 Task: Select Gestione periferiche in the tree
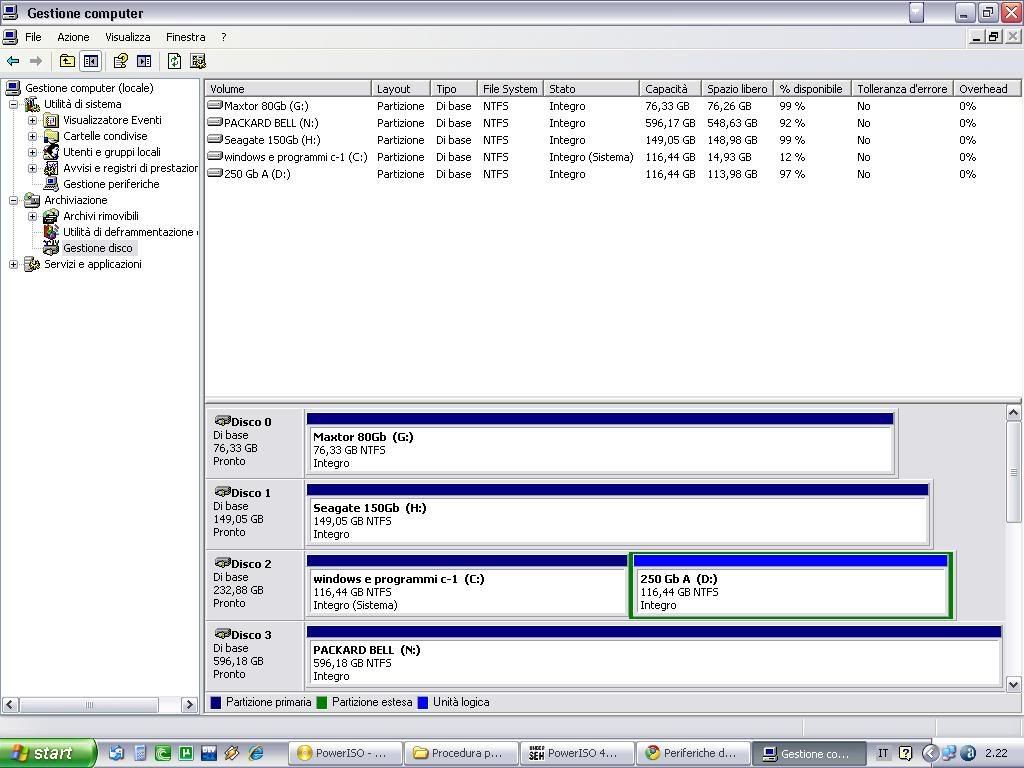[x=110, y=184]
